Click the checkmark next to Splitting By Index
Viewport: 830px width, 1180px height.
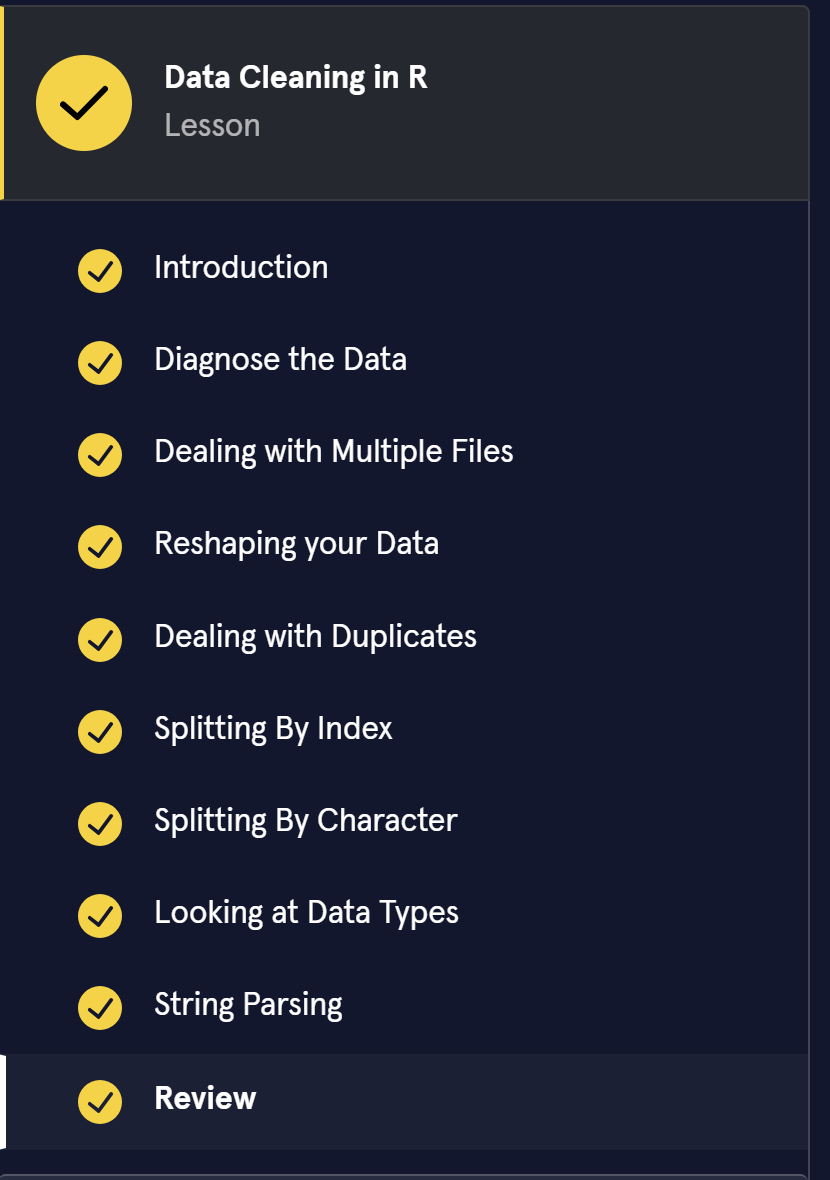click(x=100, y=730)
